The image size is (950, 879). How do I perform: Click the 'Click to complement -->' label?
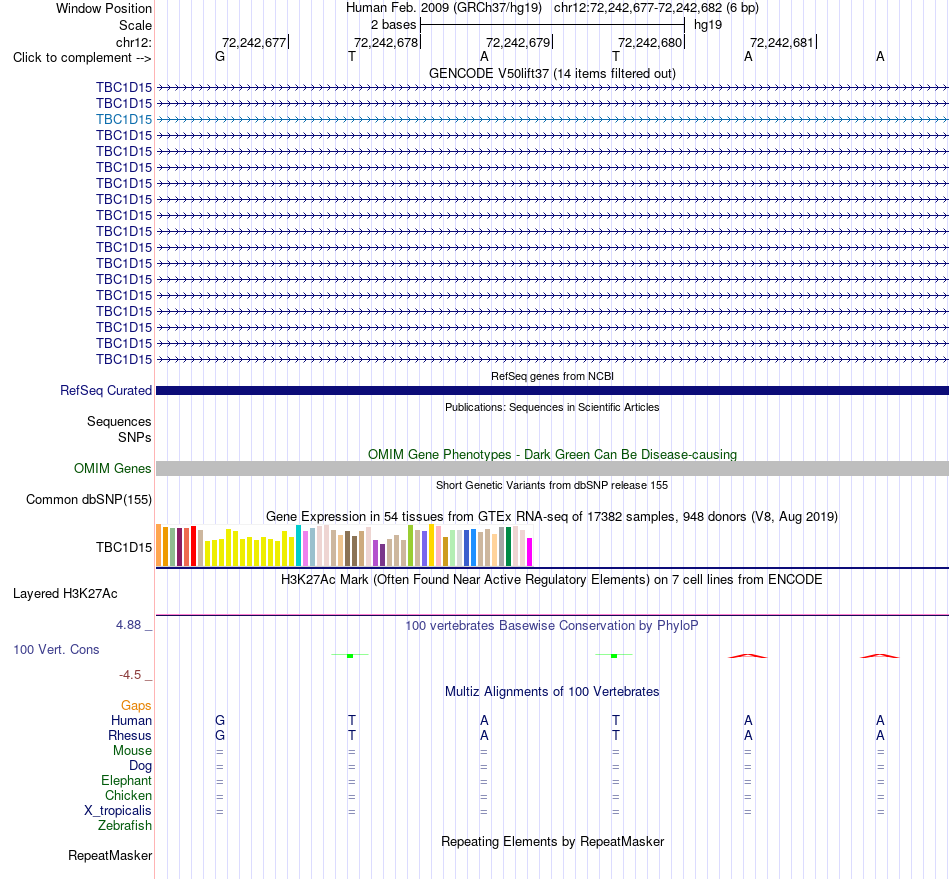click(x=82, y=58)
